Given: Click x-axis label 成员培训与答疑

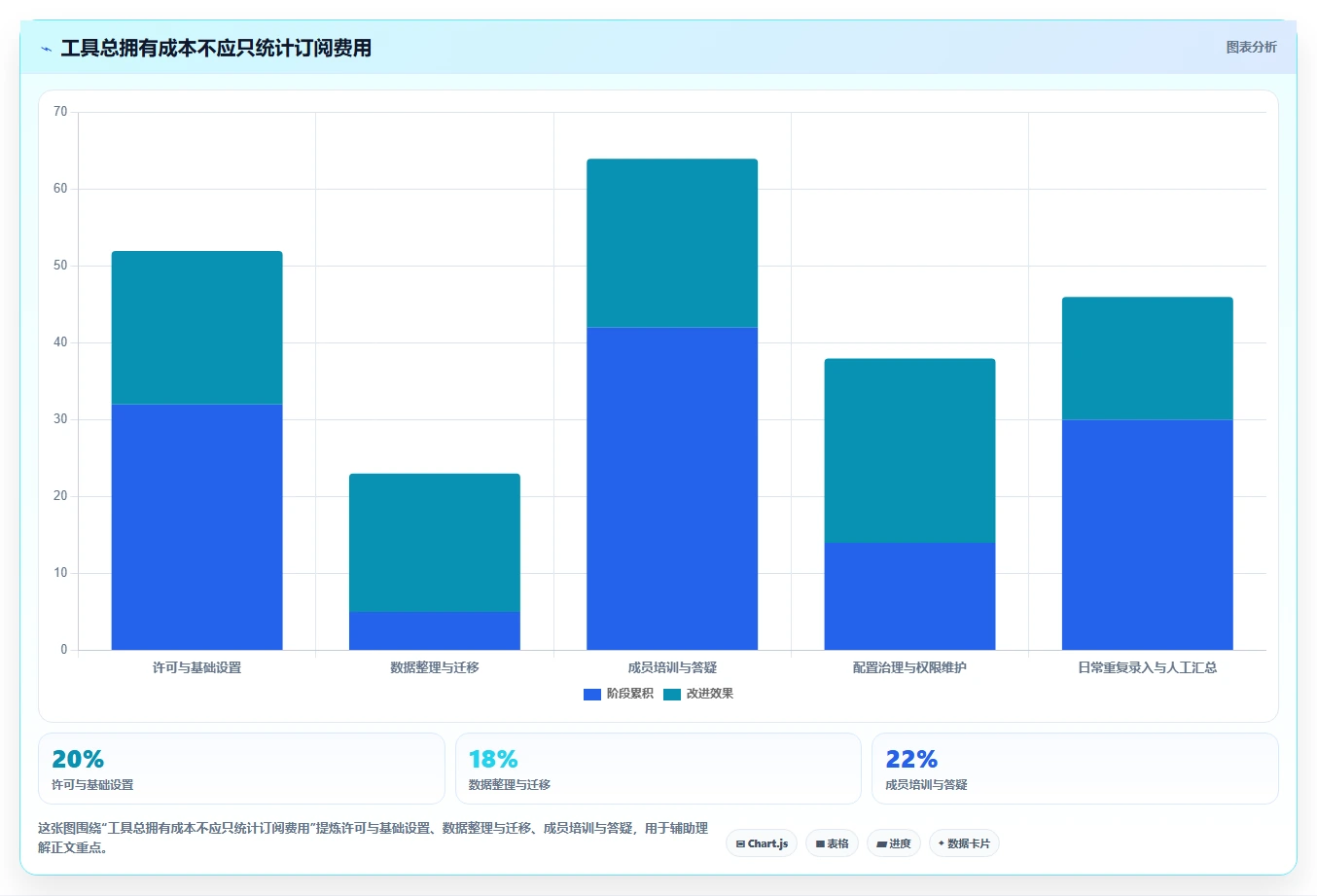Looking at the screenshot, I should (672, 667).
